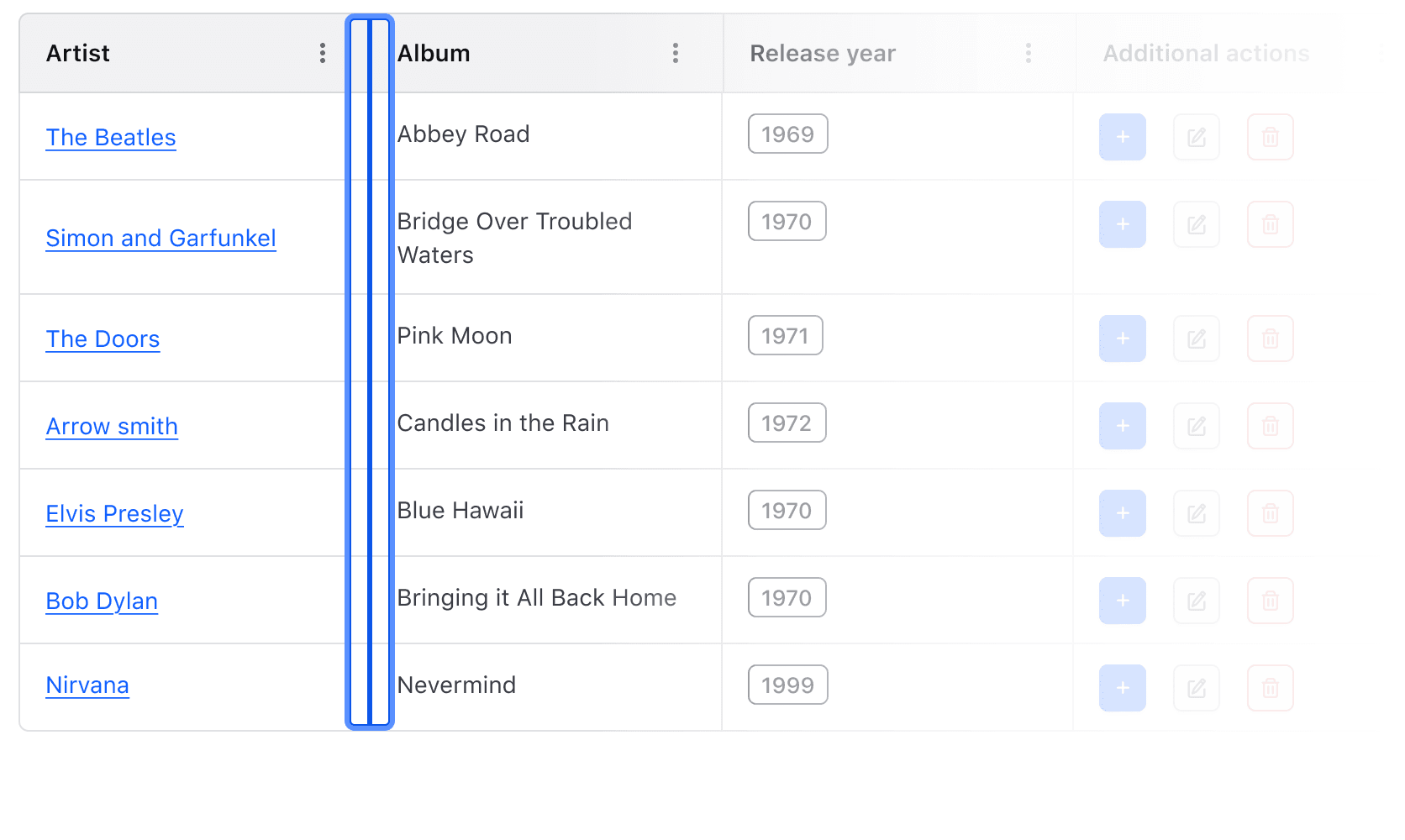Open the Album column kebab menu
This screenshot has width=1405, height=840.
pos(676,53)
